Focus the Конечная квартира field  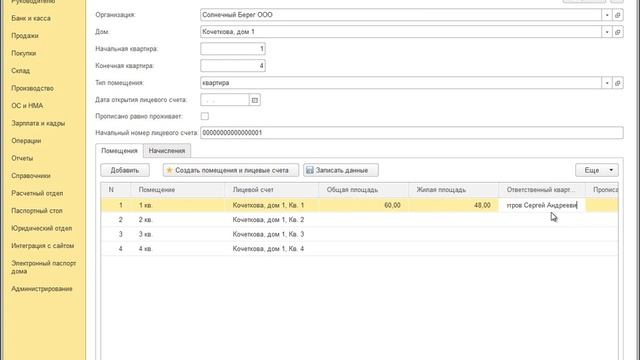pyautogui.click(x=233, y=66)
